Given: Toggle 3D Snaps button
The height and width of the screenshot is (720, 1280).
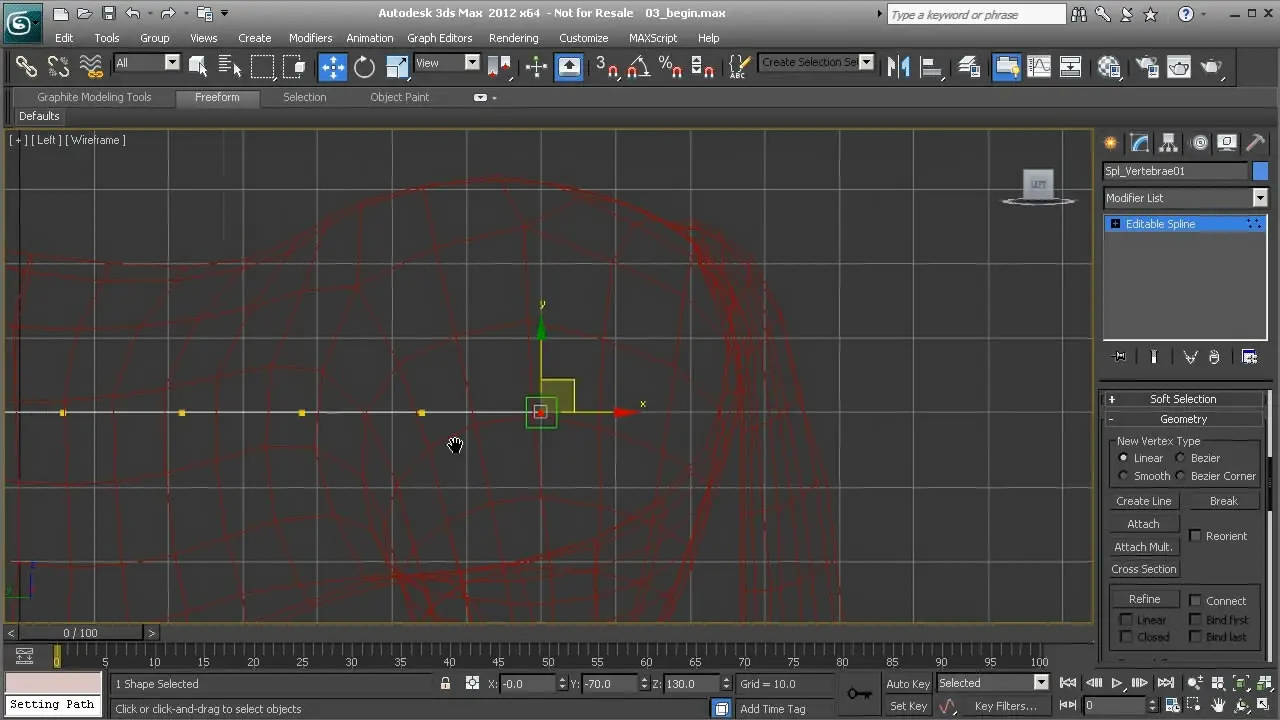Looking at the screenshot, I should coord(606,67).
